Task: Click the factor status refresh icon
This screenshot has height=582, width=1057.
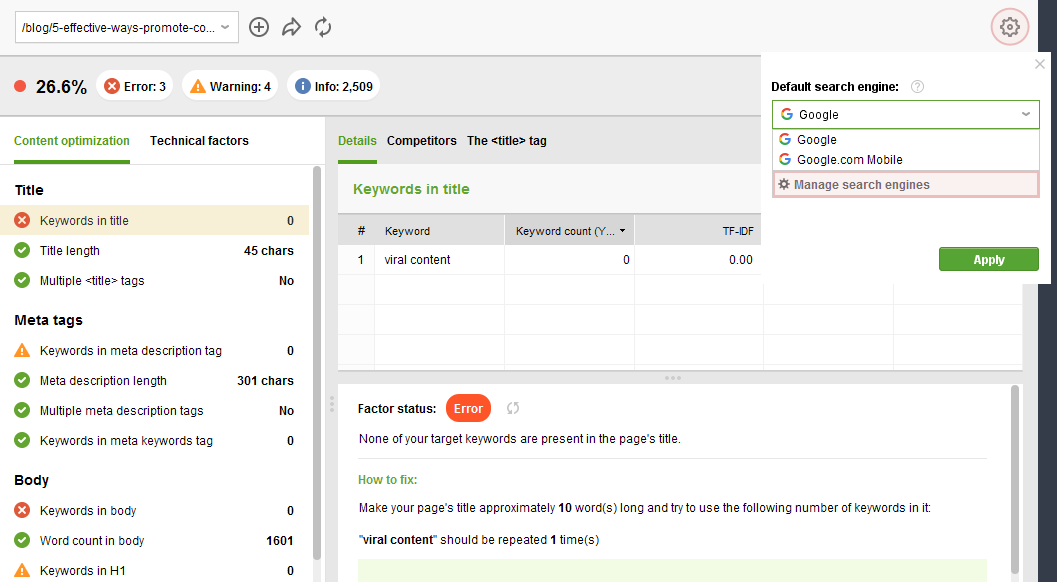Action: 513,408
